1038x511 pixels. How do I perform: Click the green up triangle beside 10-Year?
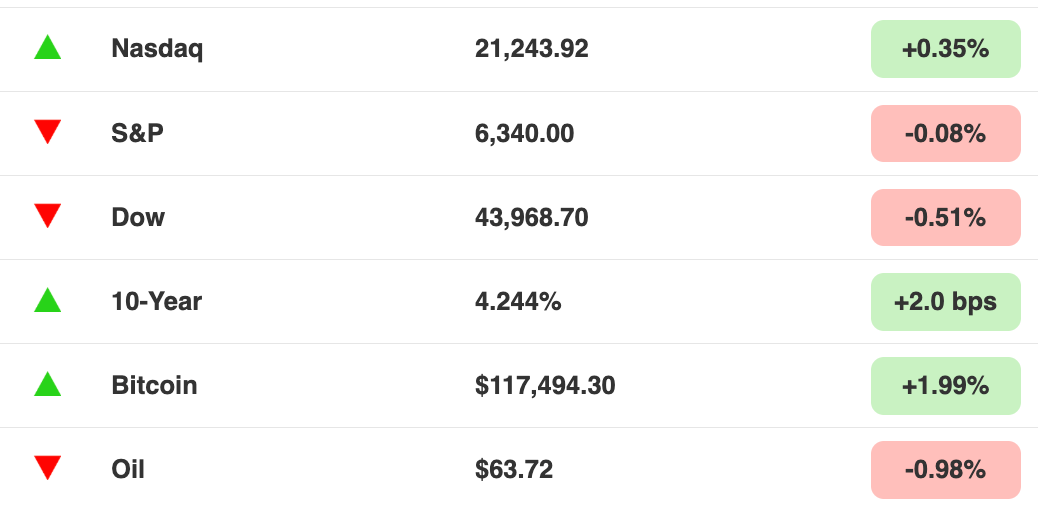(48, 300)
